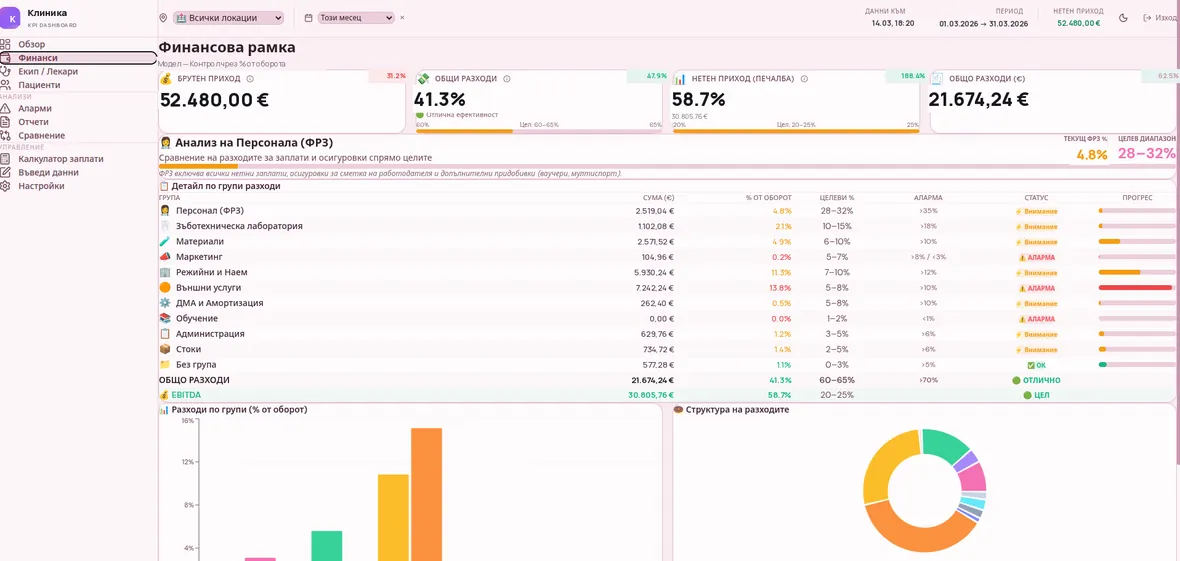Click the Персонал (ФРЗ) row label

[210, 211]
